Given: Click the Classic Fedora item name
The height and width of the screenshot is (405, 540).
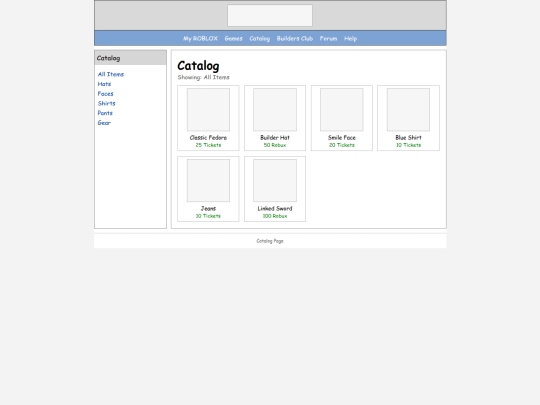Looking at the screenshot, I should [x=208, y=137].
